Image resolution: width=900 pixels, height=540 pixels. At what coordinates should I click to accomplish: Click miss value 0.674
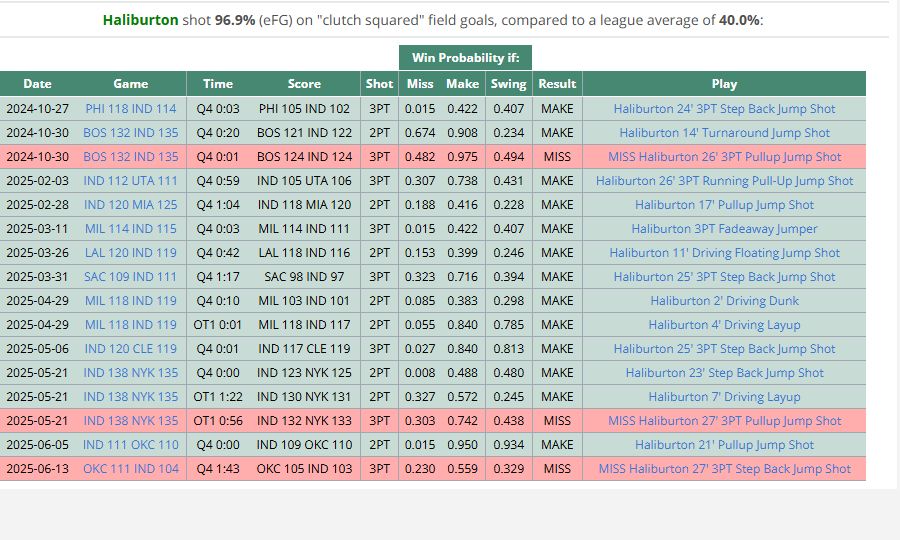coord(420,133)
